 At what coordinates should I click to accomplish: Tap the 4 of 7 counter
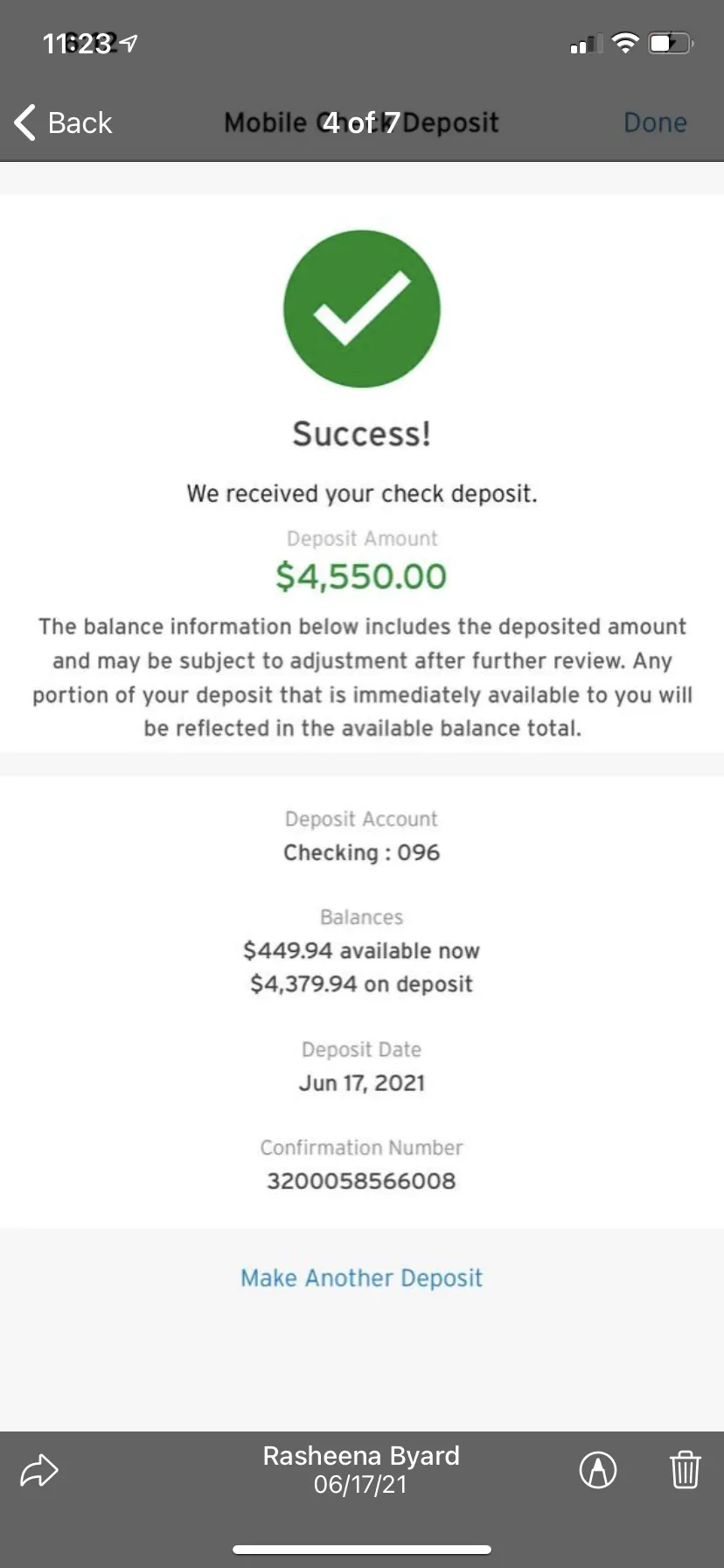361,122
